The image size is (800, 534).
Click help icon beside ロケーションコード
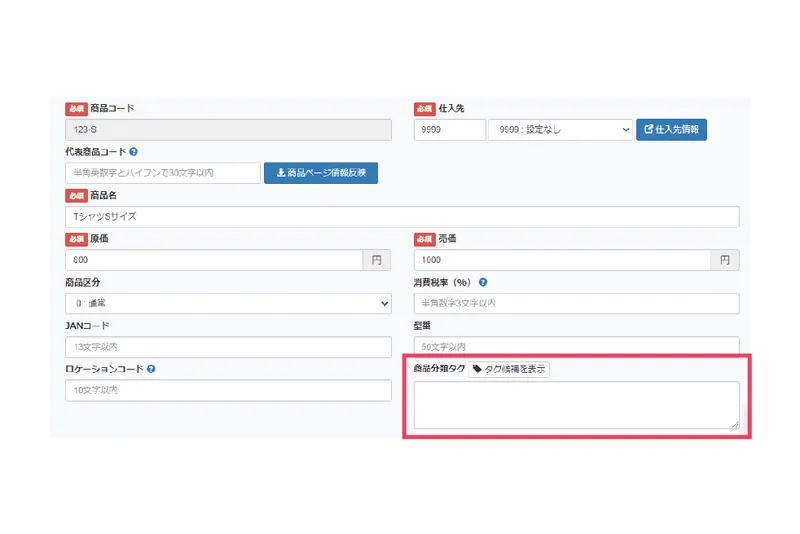point(151,369)
